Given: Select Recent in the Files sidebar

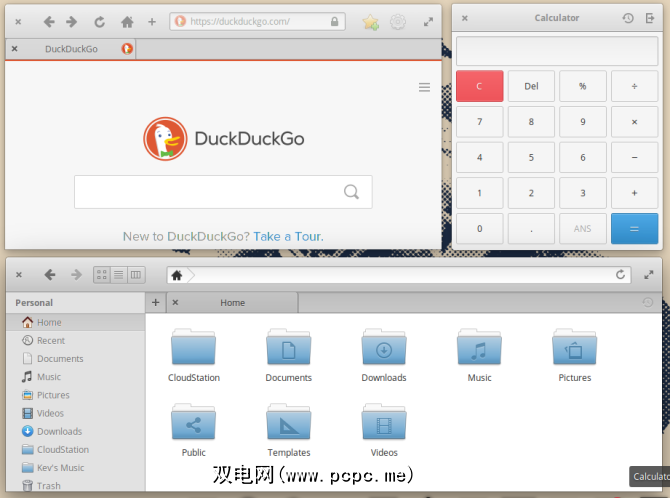Looking at the screenshot, I should [76, 341].
